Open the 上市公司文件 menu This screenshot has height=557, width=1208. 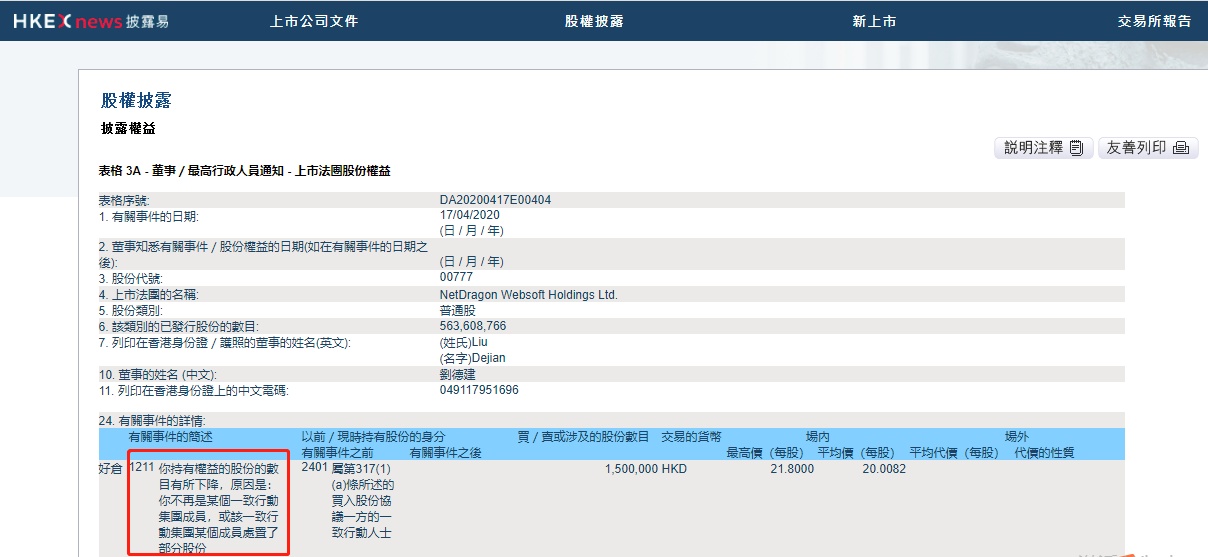tap(314, 21)
